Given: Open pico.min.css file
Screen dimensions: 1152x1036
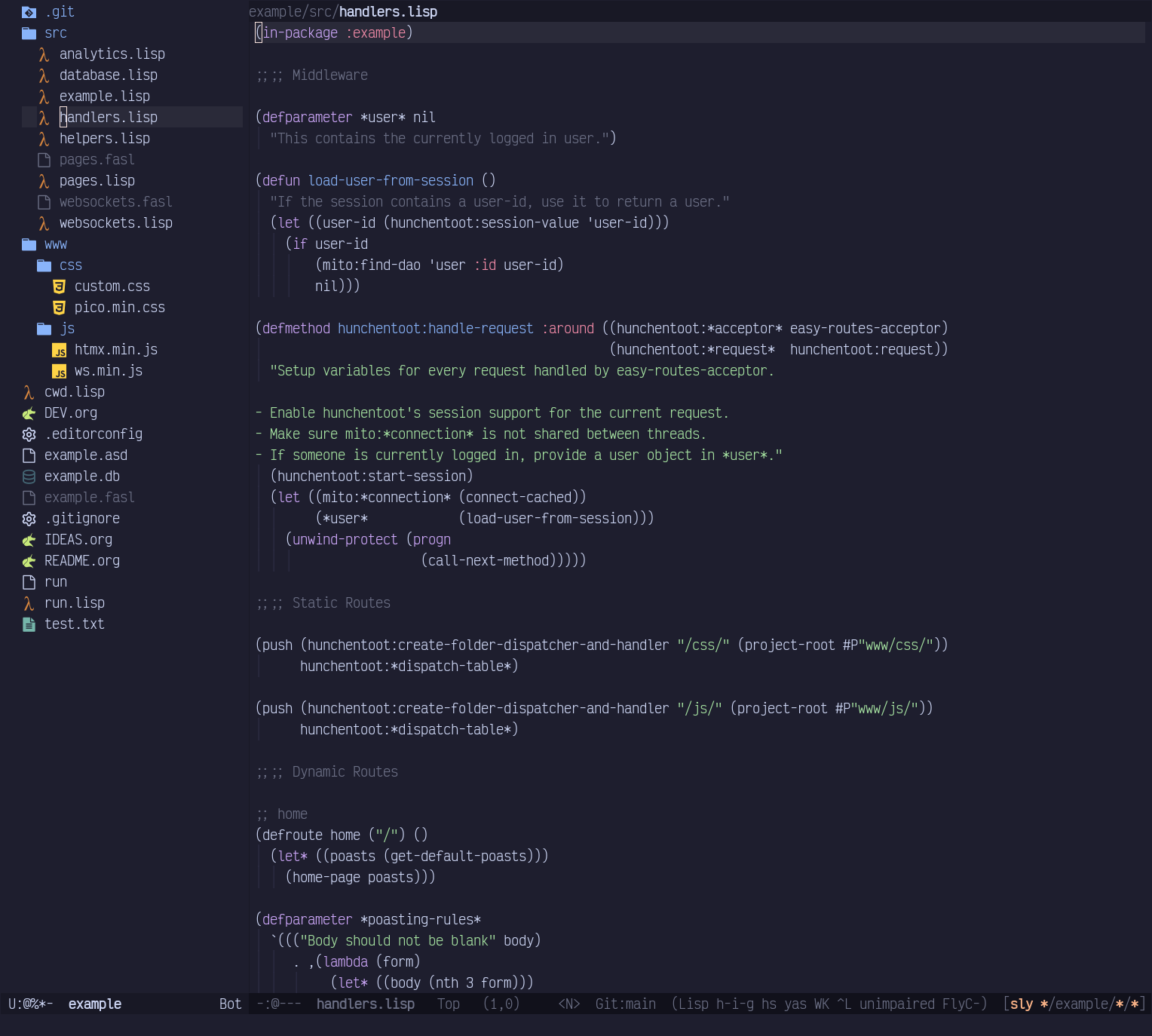Looking at the screenshot, I should tap(120, 308).
